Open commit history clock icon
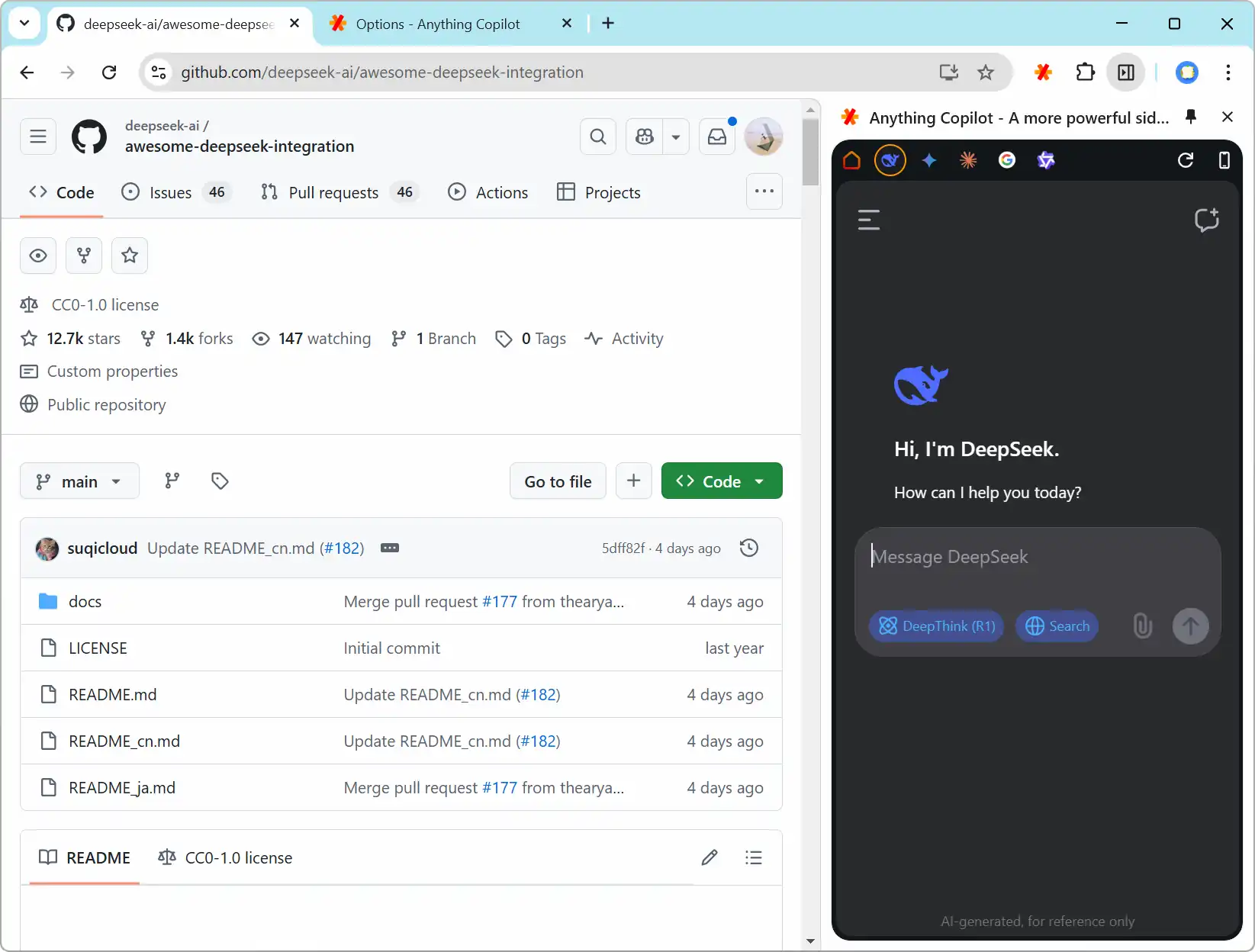Screen dimensions: 1255x952 pyautogui.click(x=749, y=548)
